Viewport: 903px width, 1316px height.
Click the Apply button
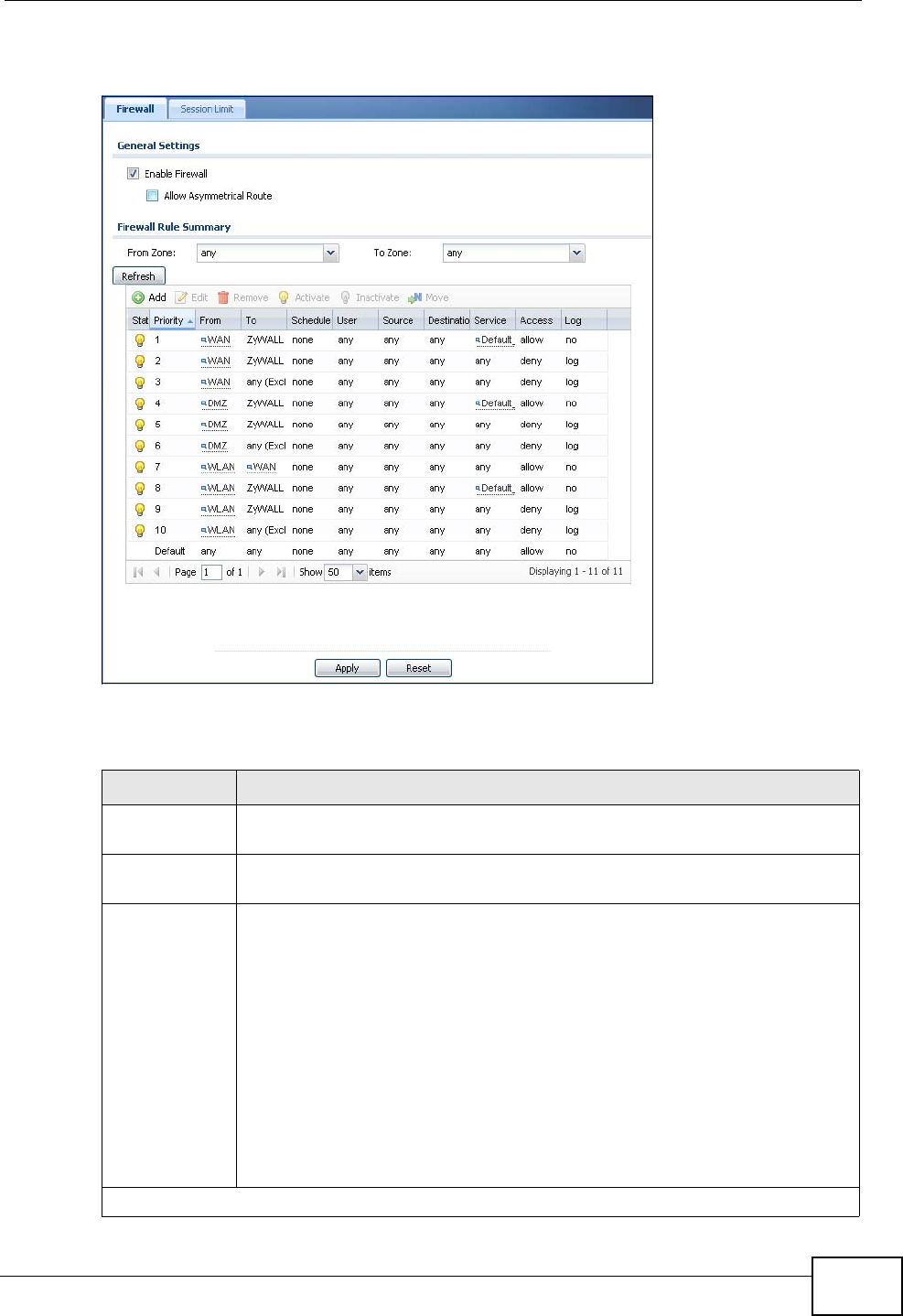click(347, 668)
